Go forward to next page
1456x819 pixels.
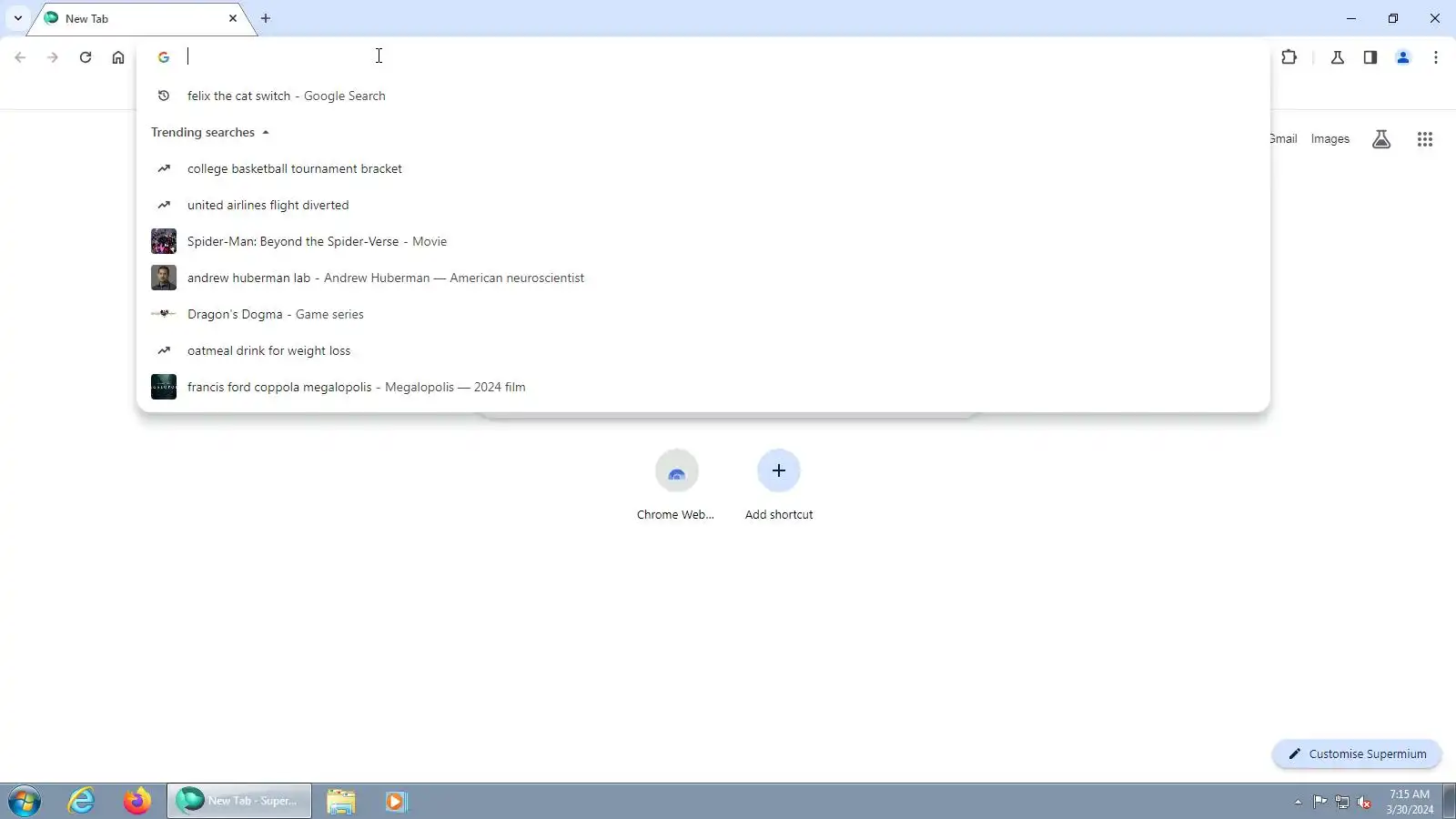[x=53, y=57]
